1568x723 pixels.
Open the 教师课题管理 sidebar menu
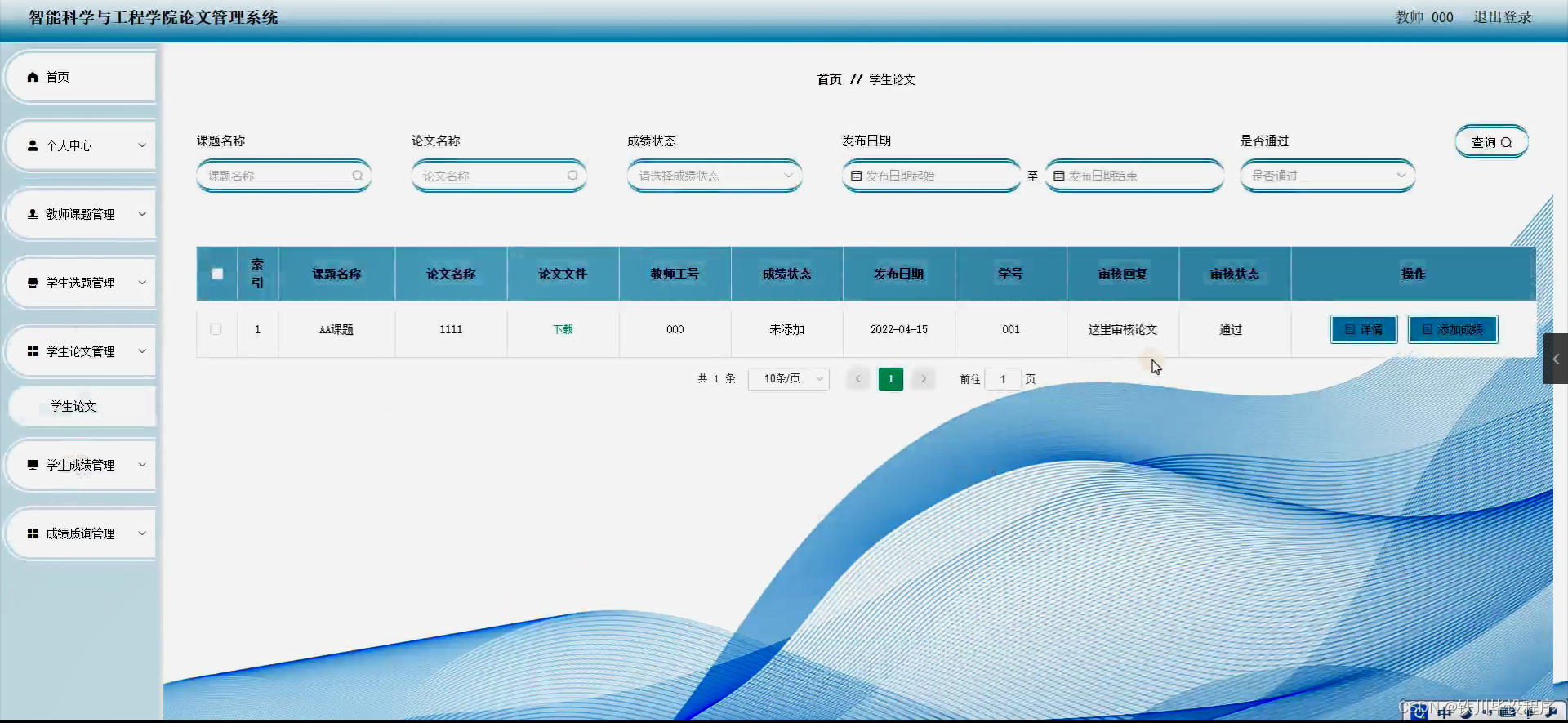pos(80,214)
